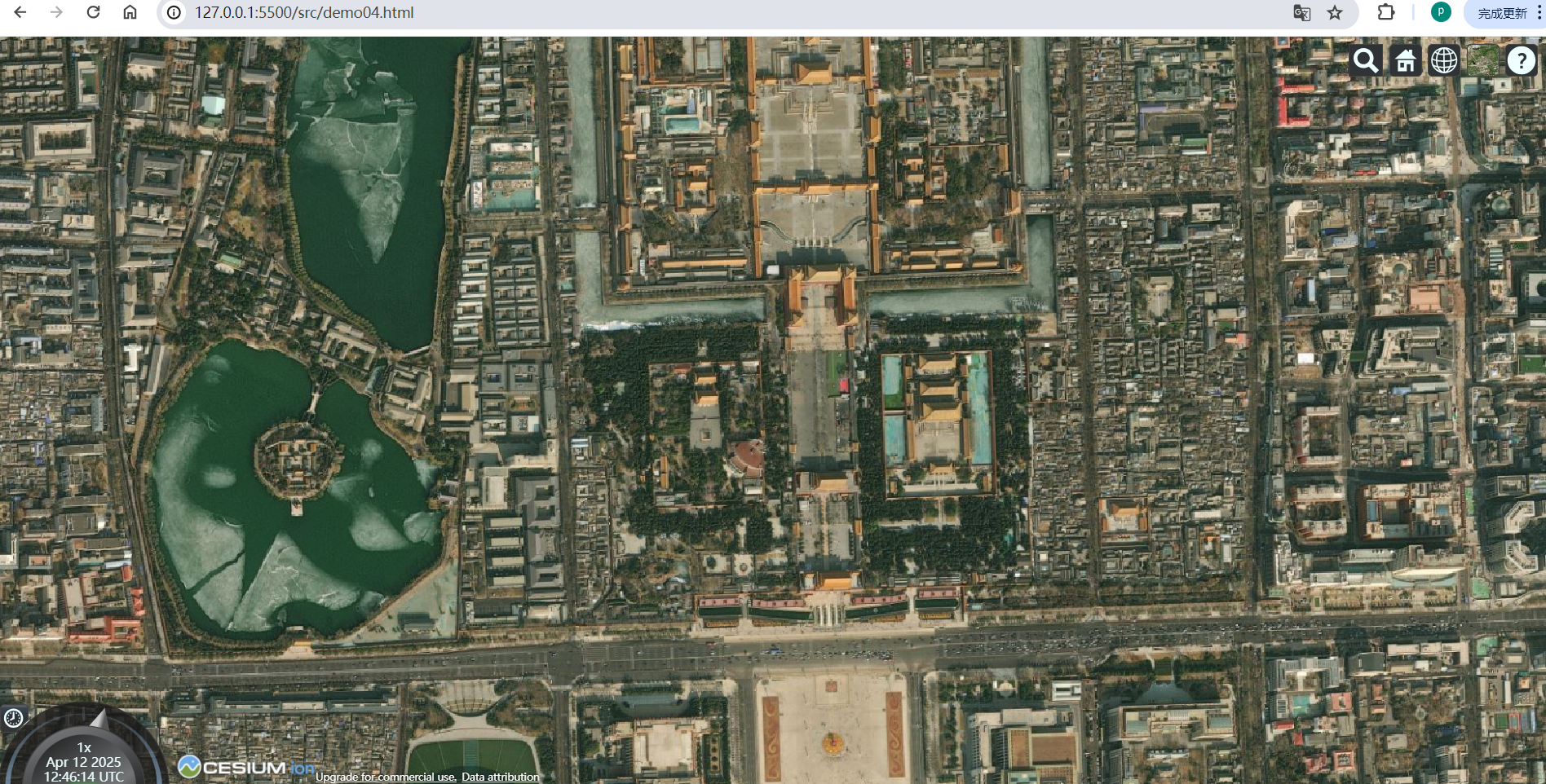Bookmark this page with the star

(x=1335, y=13)
